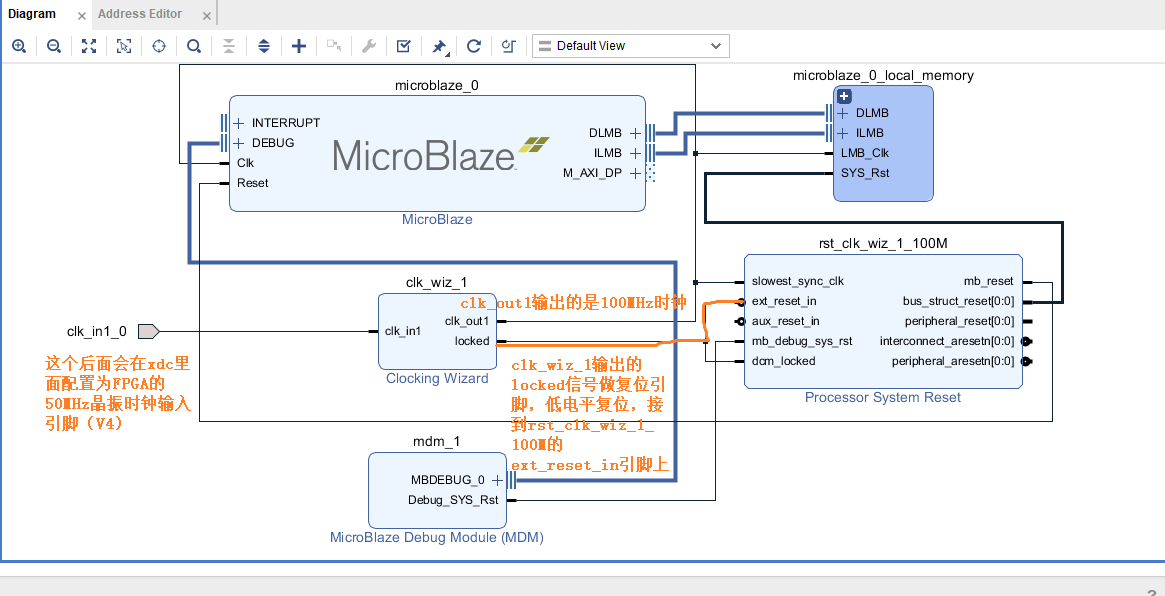Expand pins on microblaze_0_local_memory block
This screenshot has height=596, width=1165.
844,96
